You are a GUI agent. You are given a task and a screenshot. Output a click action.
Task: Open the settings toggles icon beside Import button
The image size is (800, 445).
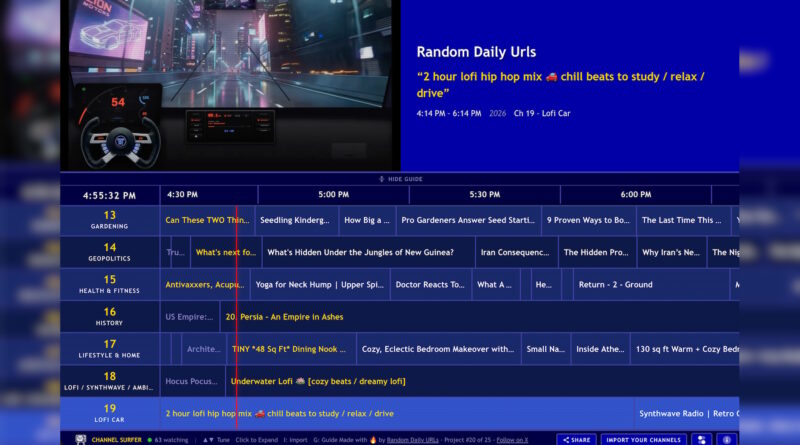pyautogui.click(x=701, y=439)
